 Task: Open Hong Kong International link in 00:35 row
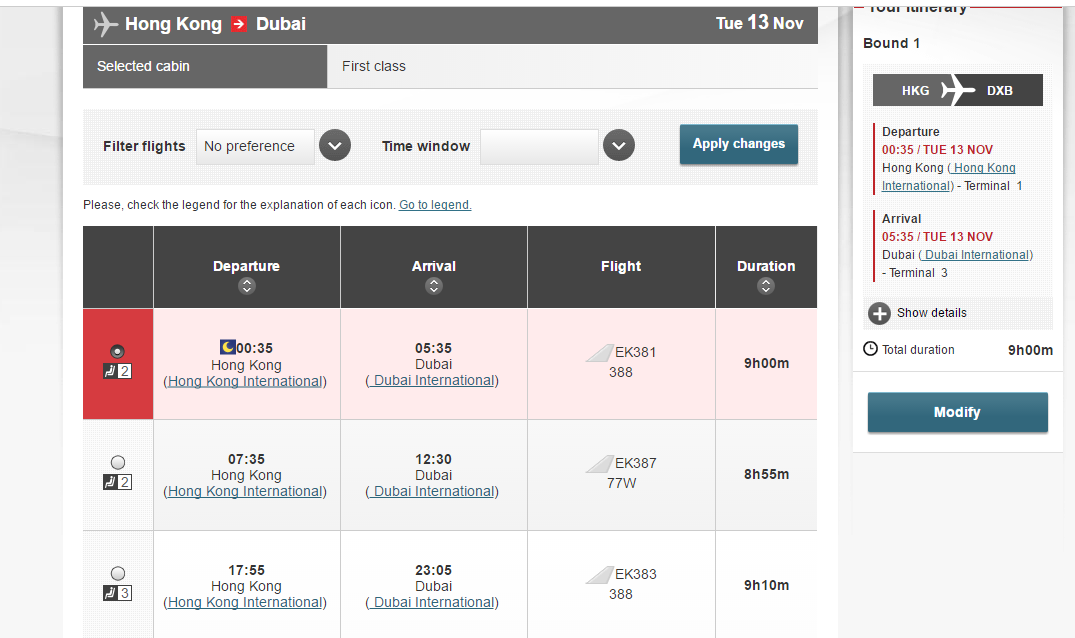245,382
